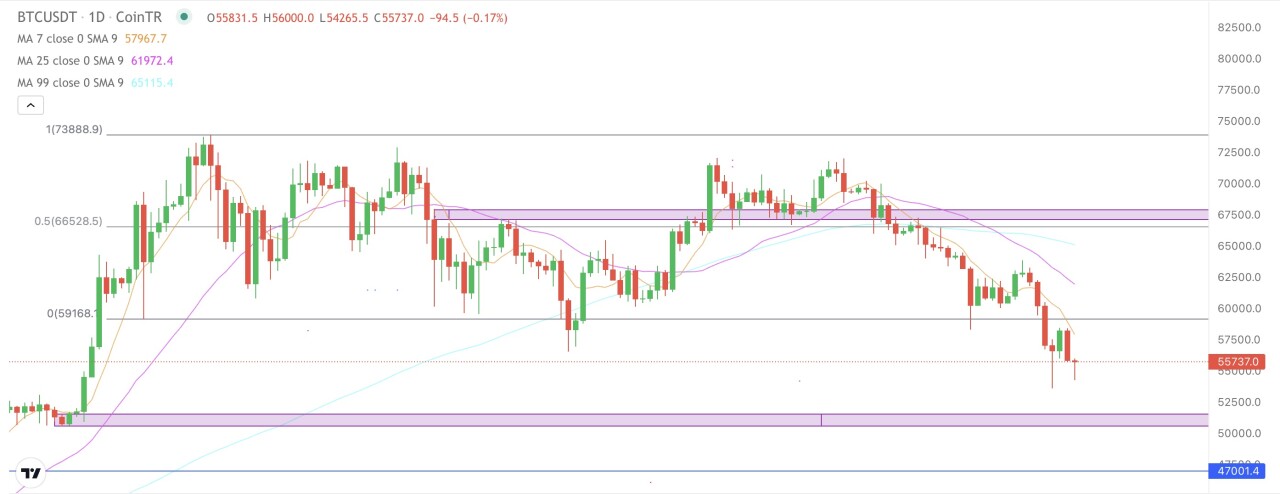Click the 0 (59168.1) Fibonacci label
Screen dimensions: 1280x494
pyautogui.click(x=70, y=313)
